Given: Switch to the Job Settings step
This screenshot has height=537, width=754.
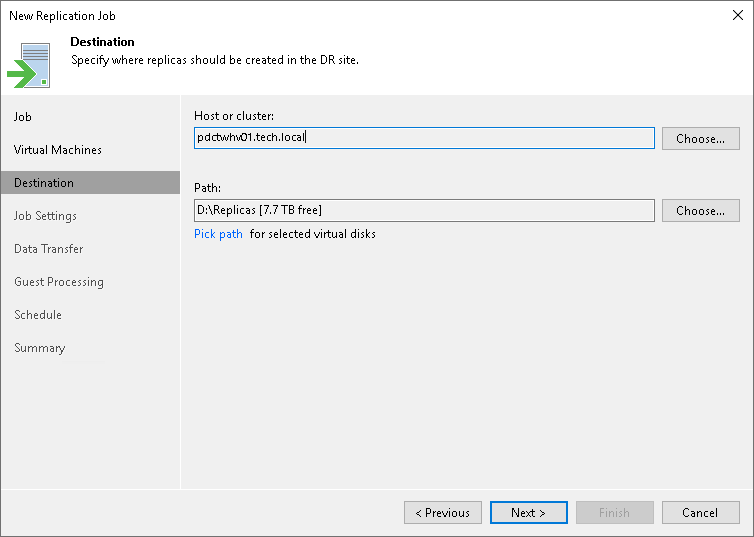Looking at the screenshot, I should (x=45, y=216).
